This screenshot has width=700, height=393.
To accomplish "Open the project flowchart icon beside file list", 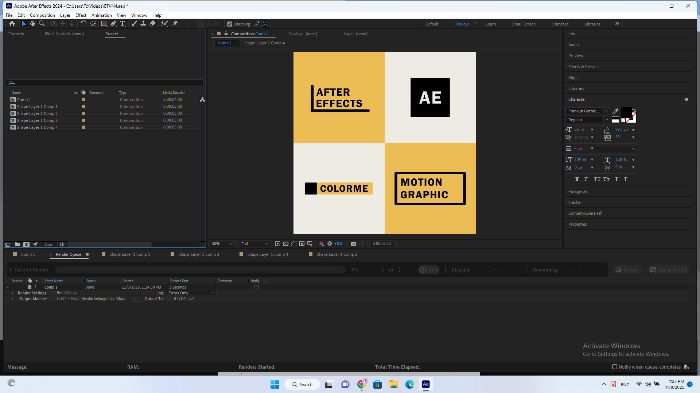I will [x=202, y=99].
